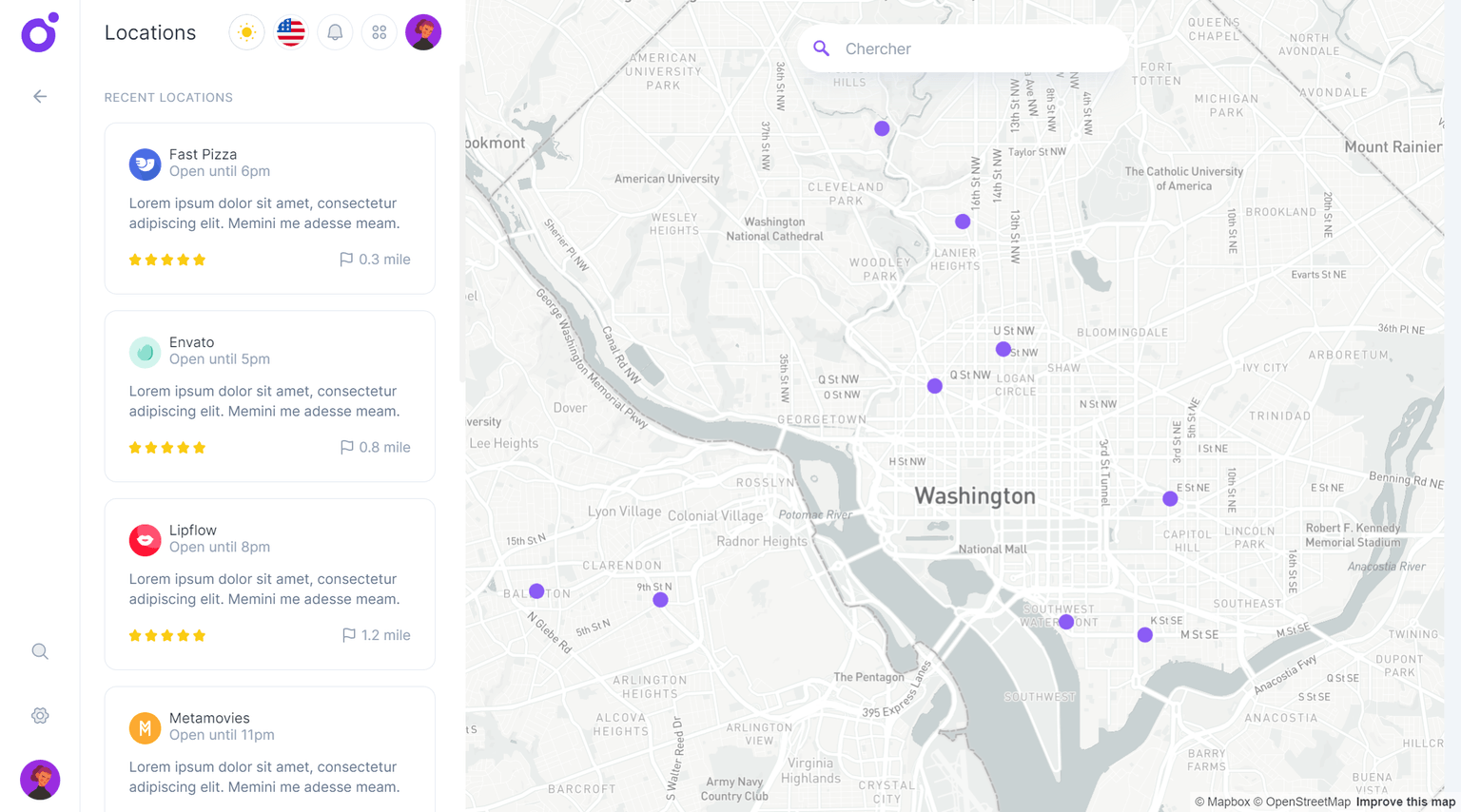This screenshot has width=1461, height=812.
Task: Click the map marker near Capitol Hill
Action: pos(1170,498)
